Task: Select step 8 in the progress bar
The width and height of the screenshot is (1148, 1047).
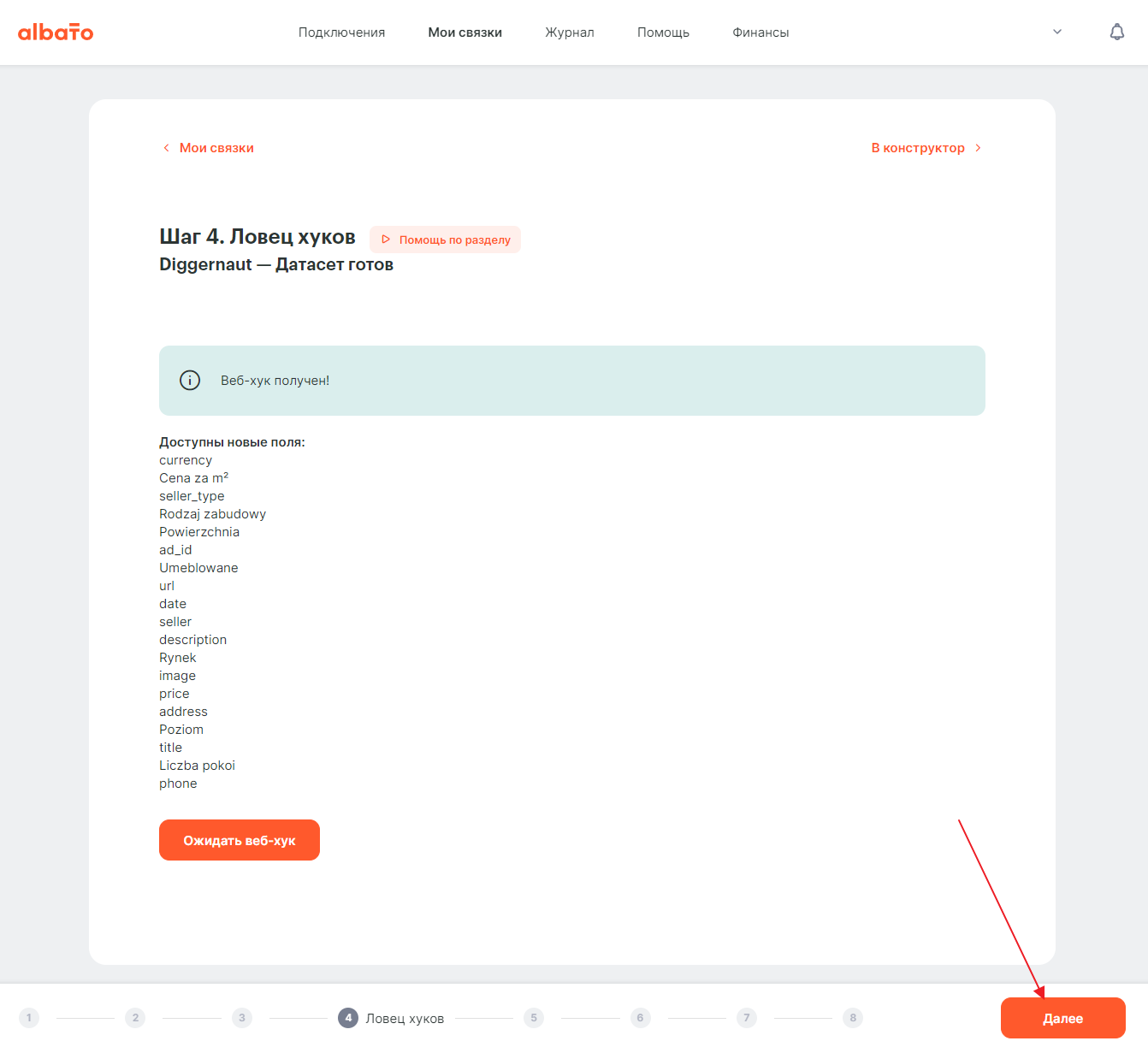Action: point(853,1018)
